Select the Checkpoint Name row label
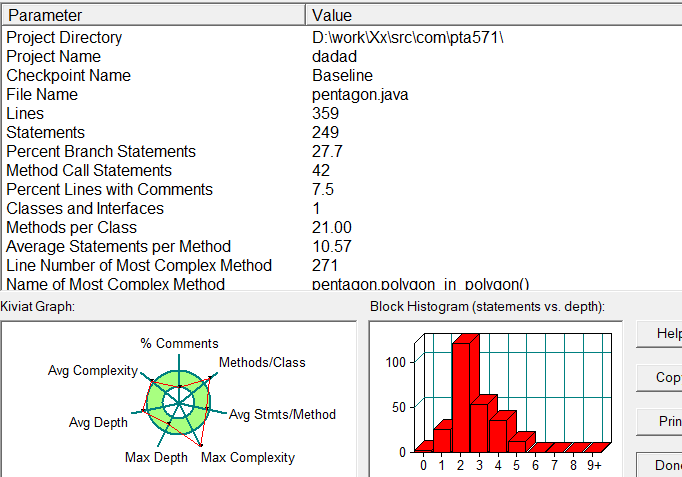 68,76
